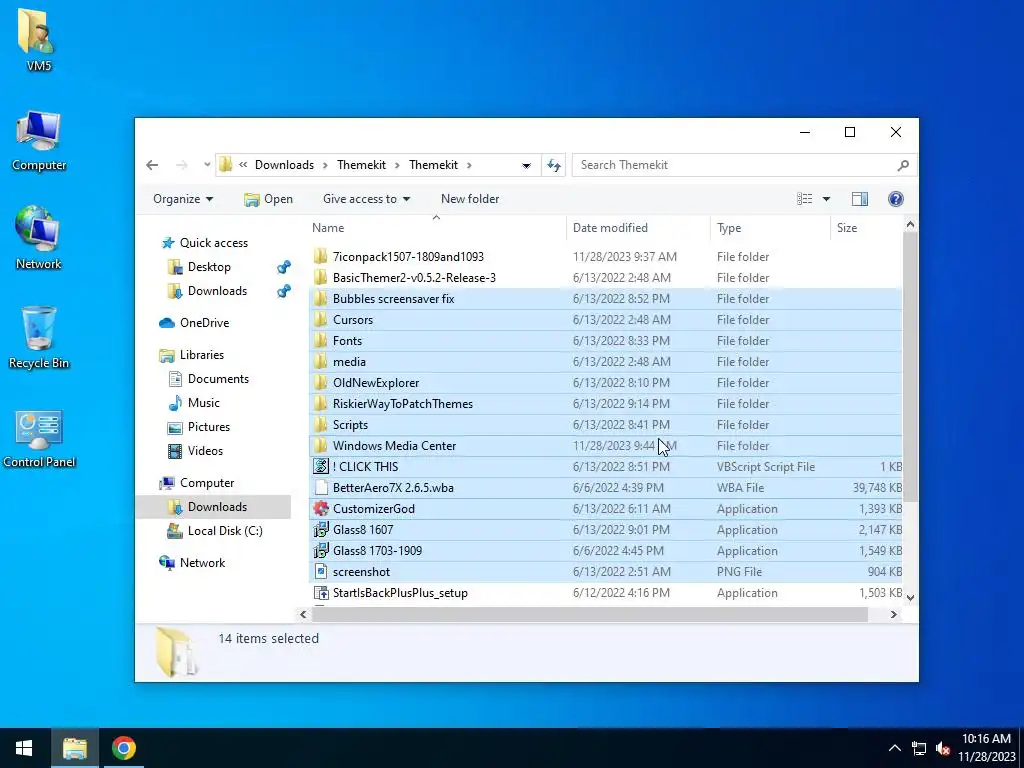Select Network in the navigation pane
The height and width of the screenshot is (768, 1024).
point(192,563)
